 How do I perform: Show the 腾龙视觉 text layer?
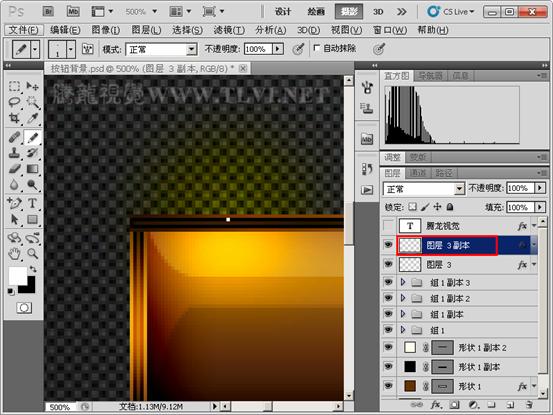pyautogui.click(x=388, y=225)
